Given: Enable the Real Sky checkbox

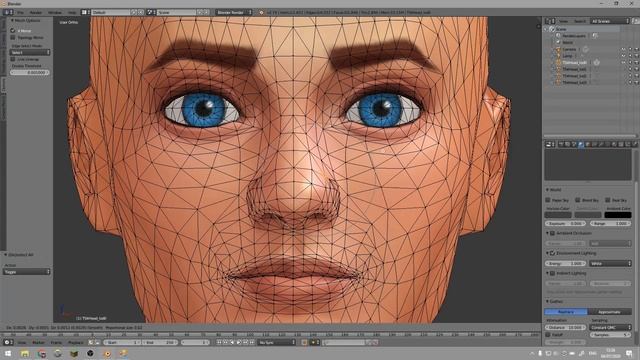Looking at the screenshot, I should pyautogui.click(x=607, y=200).
